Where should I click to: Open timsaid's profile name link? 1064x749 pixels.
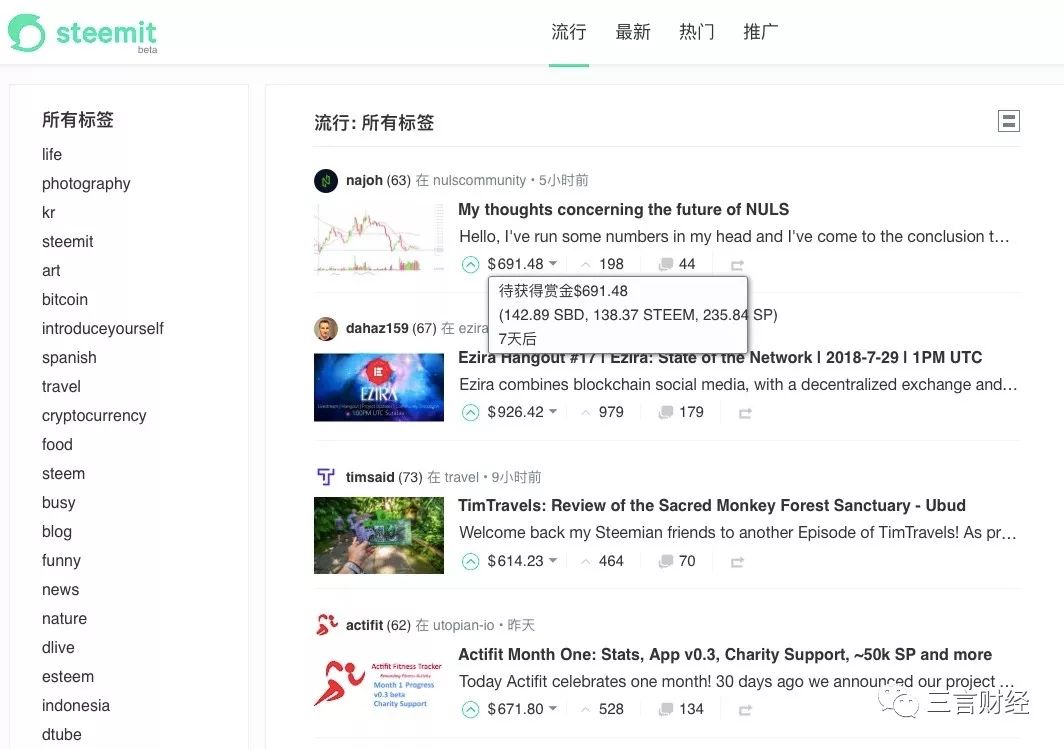[370, 477]
